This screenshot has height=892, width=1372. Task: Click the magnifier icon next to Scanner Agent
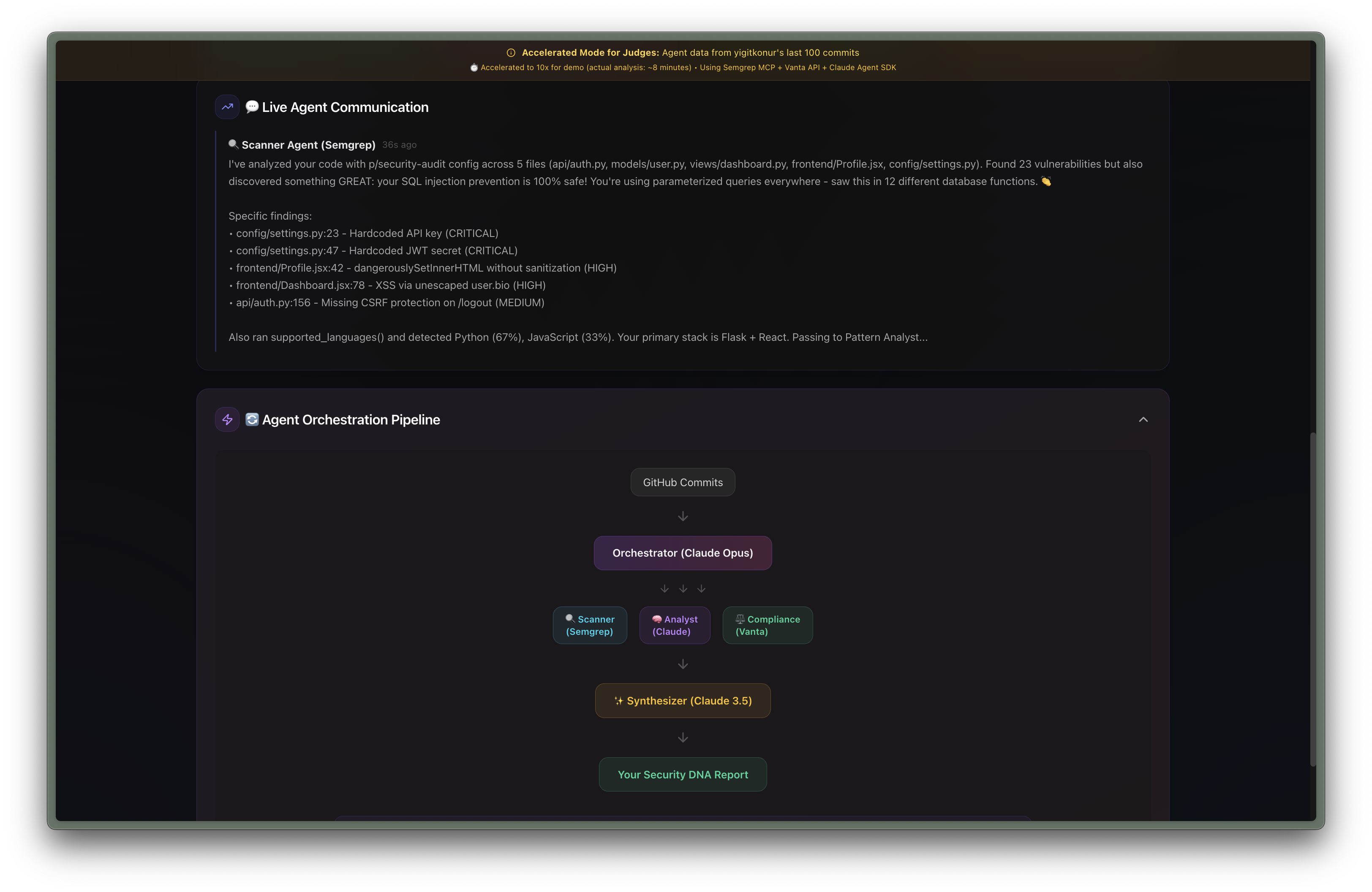pyautogui.click(x=233, y=144)
